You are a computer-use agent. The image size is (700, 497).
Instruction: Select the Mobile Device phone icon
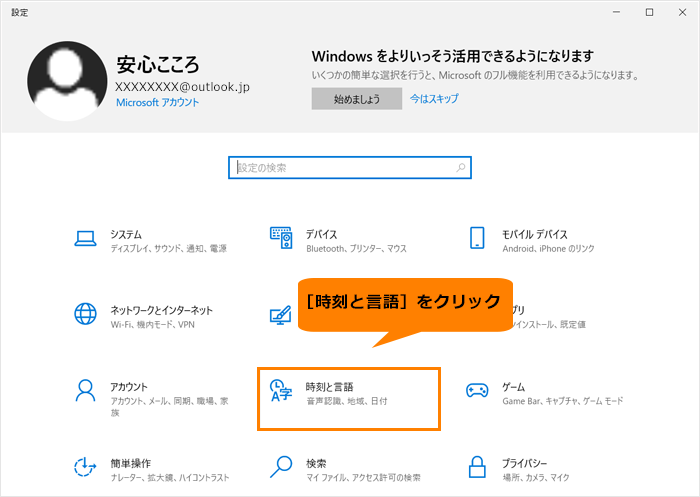coord(477,238)
